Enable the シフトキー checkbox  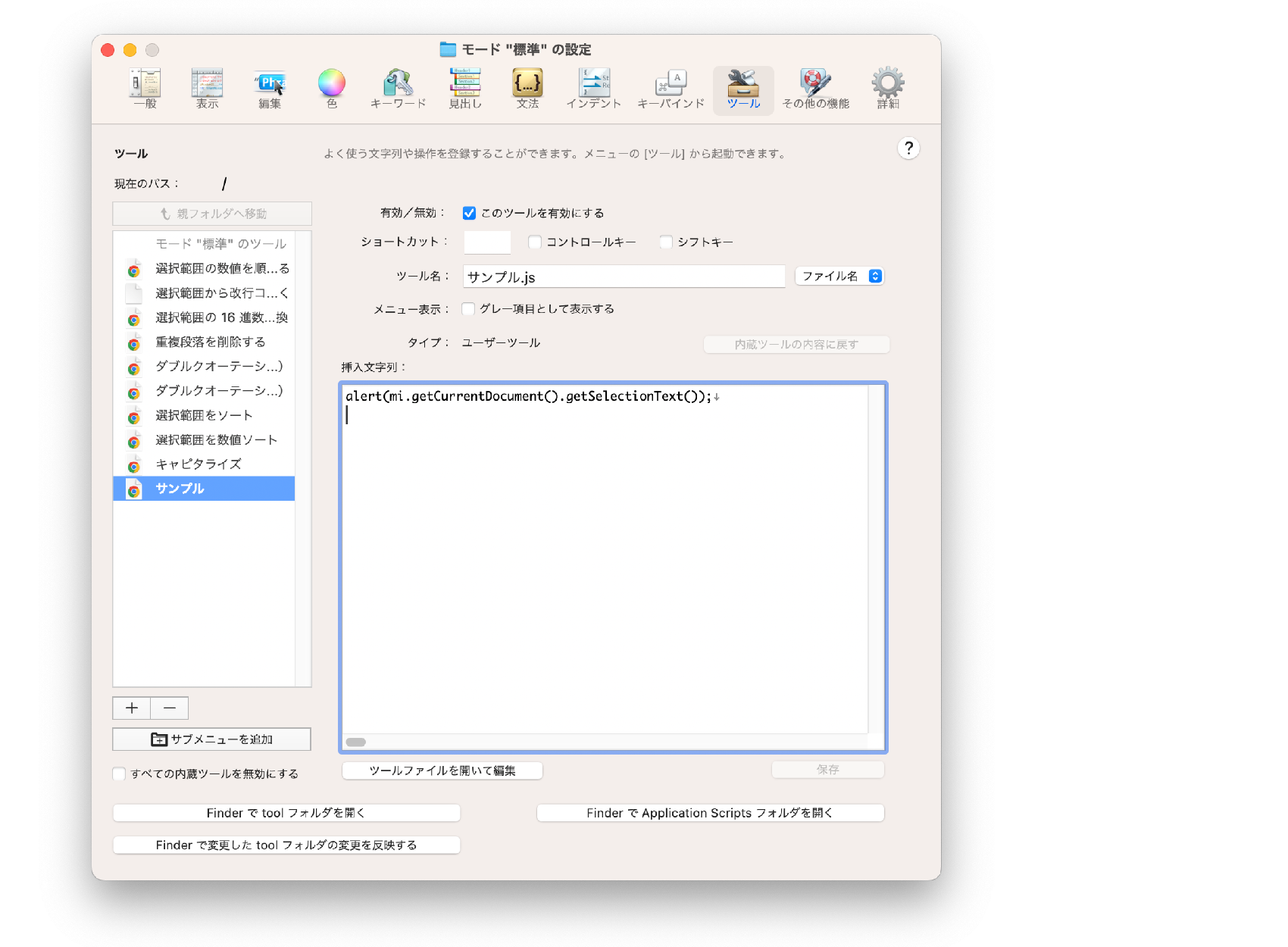click(x=666, y=242)
